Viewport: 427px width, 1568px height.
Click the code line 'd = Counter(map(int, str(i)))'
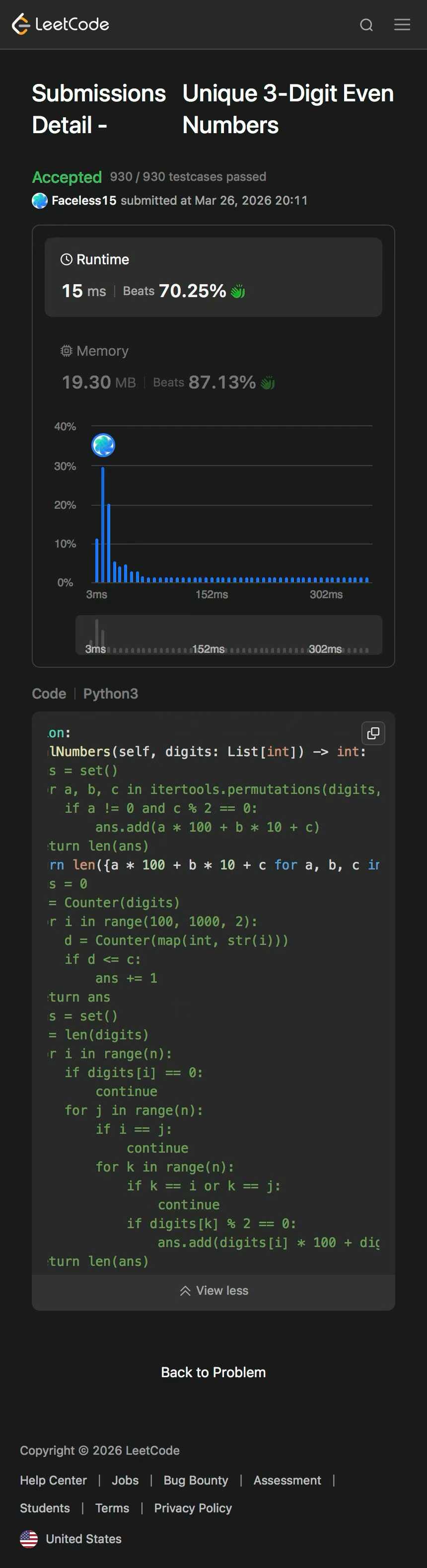pos(176,941)
